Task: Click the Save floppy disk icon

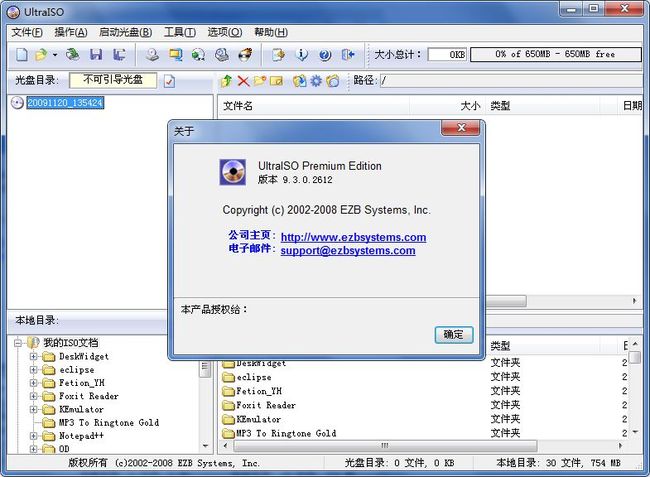Action: (96, 54)
